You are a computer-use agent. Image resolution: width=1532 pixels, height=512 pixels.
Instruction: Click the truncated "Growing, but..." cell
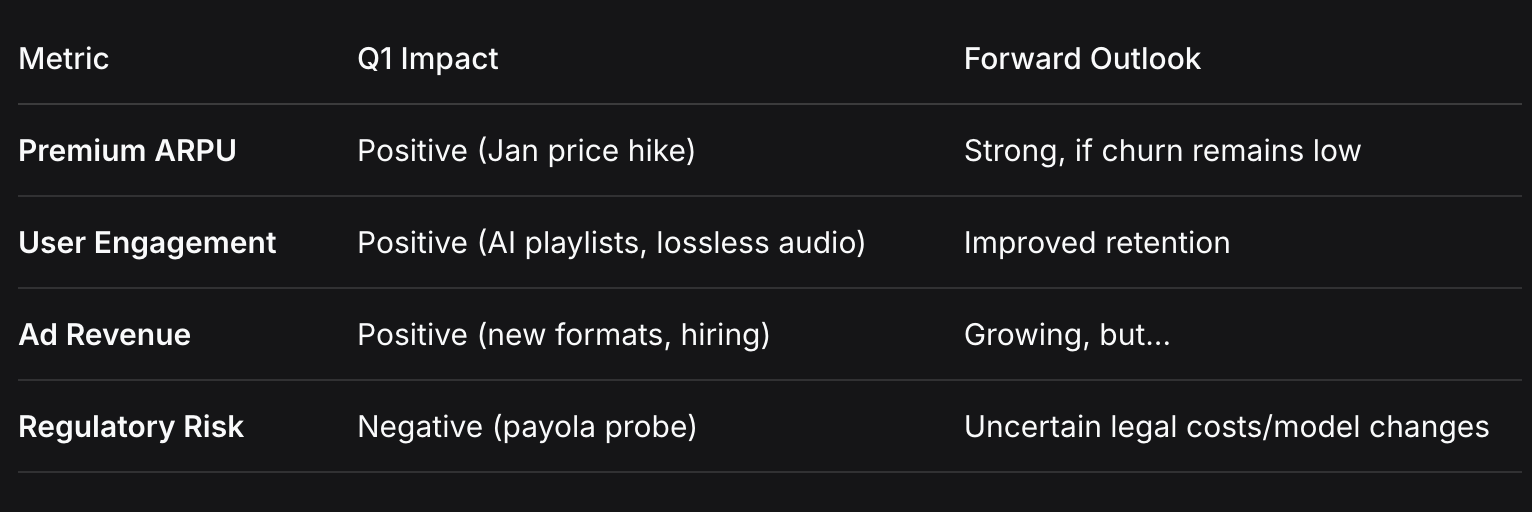pyautogui.click(x=1067, y=335)
